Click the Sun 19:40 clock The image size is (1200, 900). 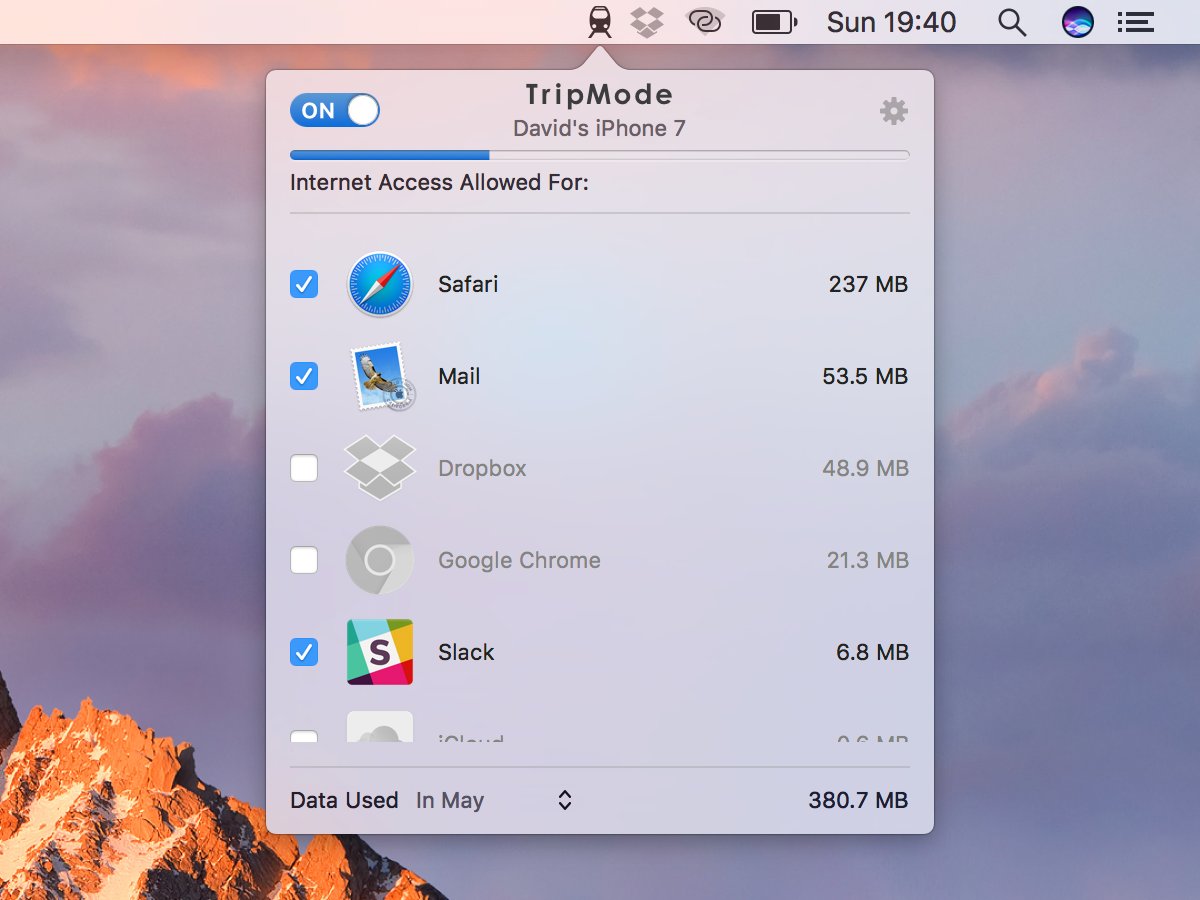pos(891,22)
